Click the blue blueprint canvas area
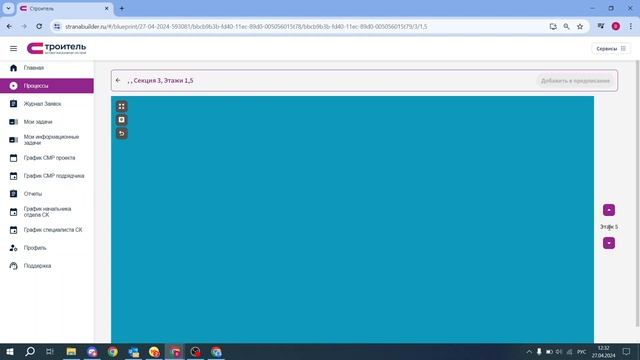This screenshot has height=360, width=640. click(352, 220)
